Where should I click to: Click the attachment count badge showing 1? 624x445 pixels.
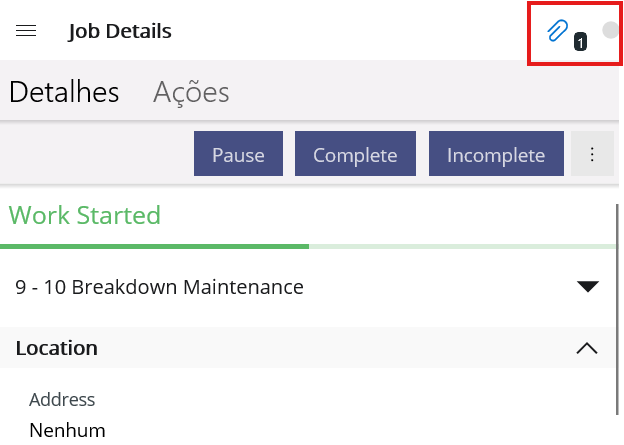(x=580, y=42)
